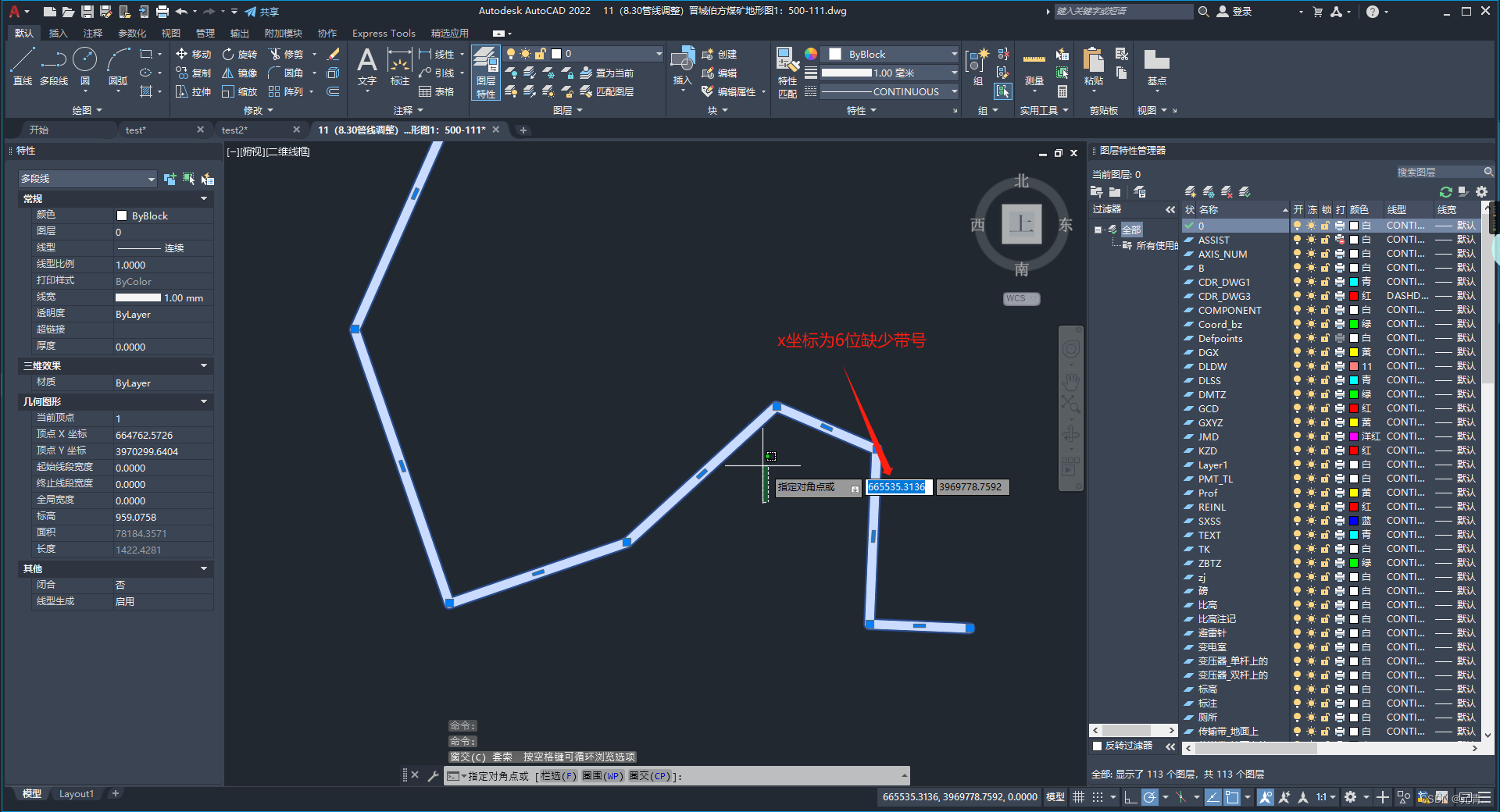Click the 匹配图层 (Match Layer) button
Viewport: 1500px width, 812px height.
coord(606,91)
